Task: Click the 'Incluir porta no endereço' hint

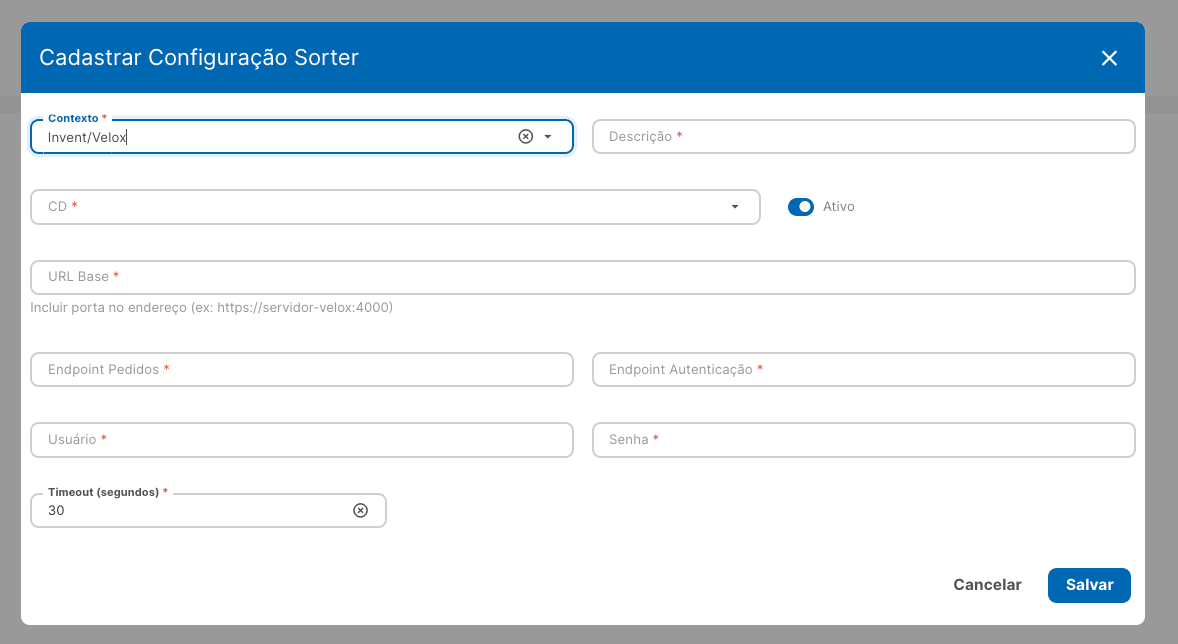Action: click(211, 307)
